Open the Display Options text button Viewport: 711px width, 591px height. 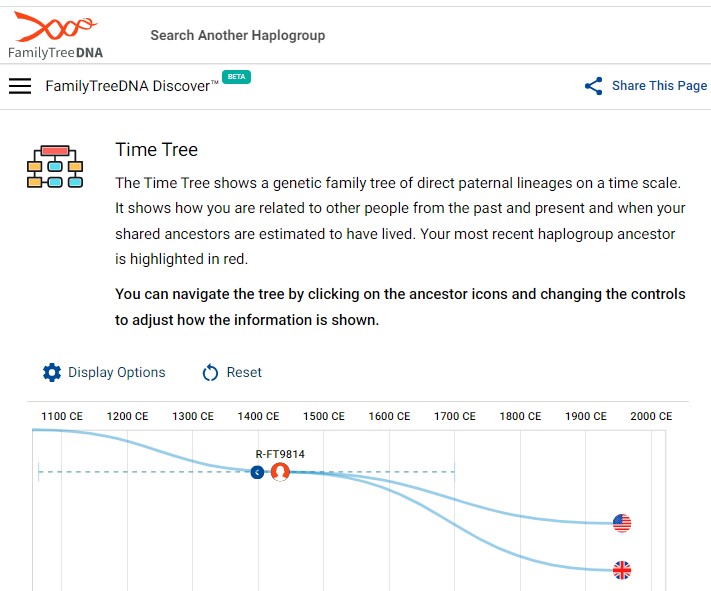(x=116, y=373)
